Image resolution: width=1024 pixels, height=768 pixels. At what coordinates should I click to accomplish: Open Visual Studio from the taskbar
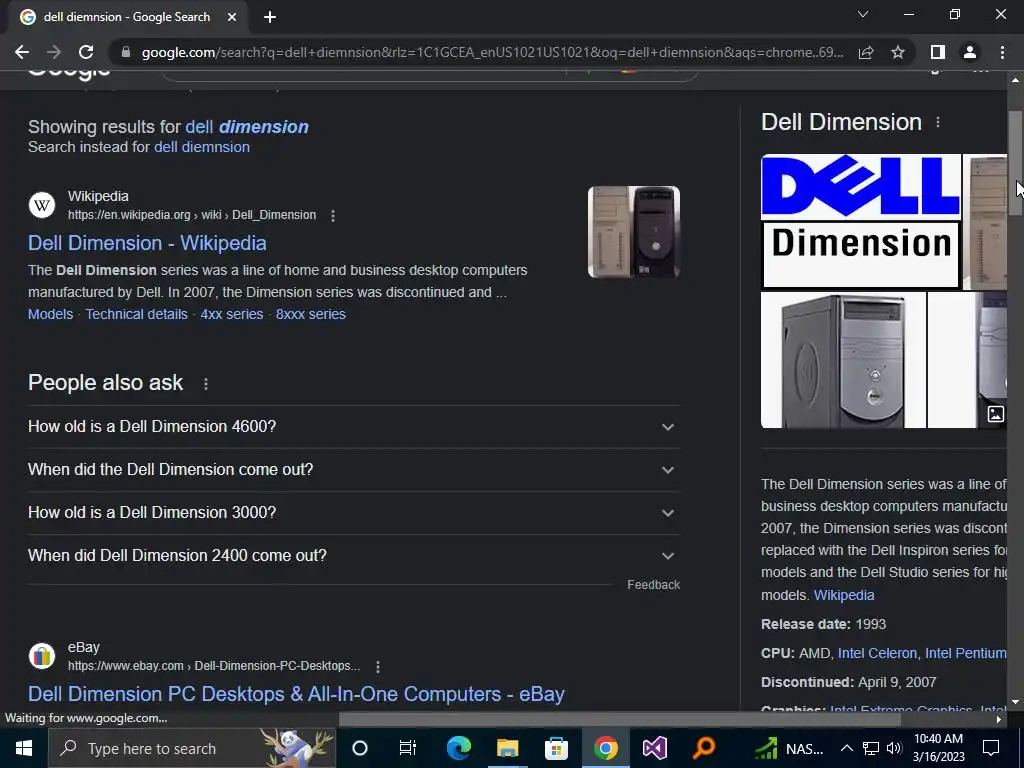(x=654, y=748)
